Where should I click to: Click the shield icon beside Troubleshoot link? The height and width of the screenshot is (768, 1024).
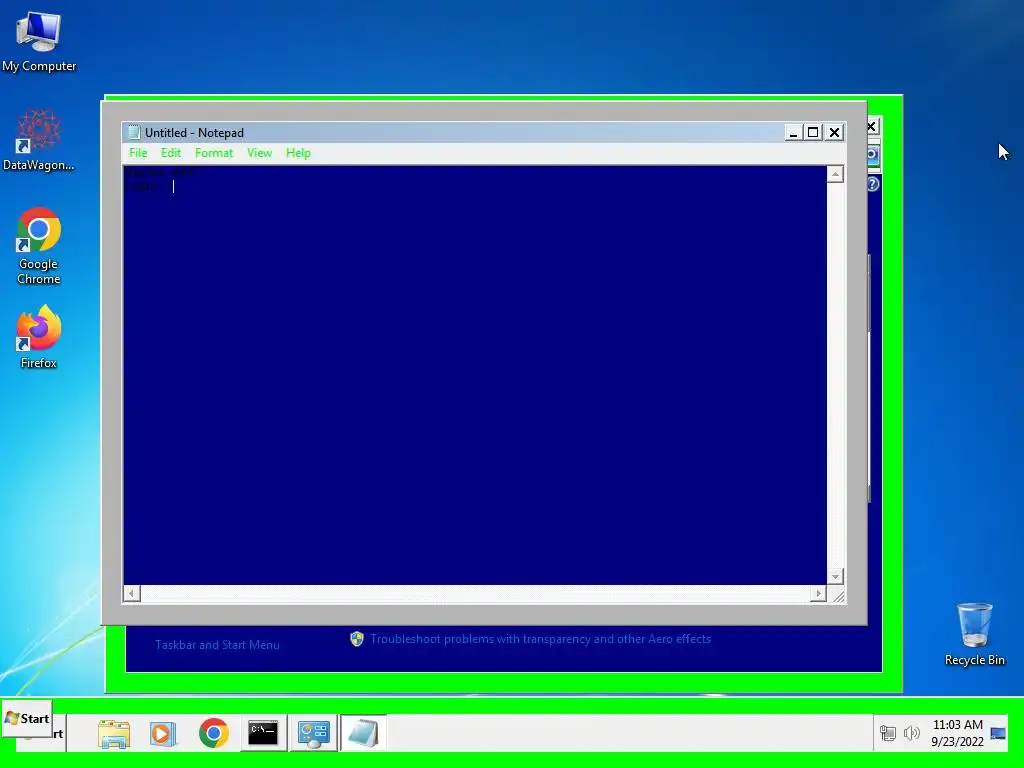click(357, 639)
